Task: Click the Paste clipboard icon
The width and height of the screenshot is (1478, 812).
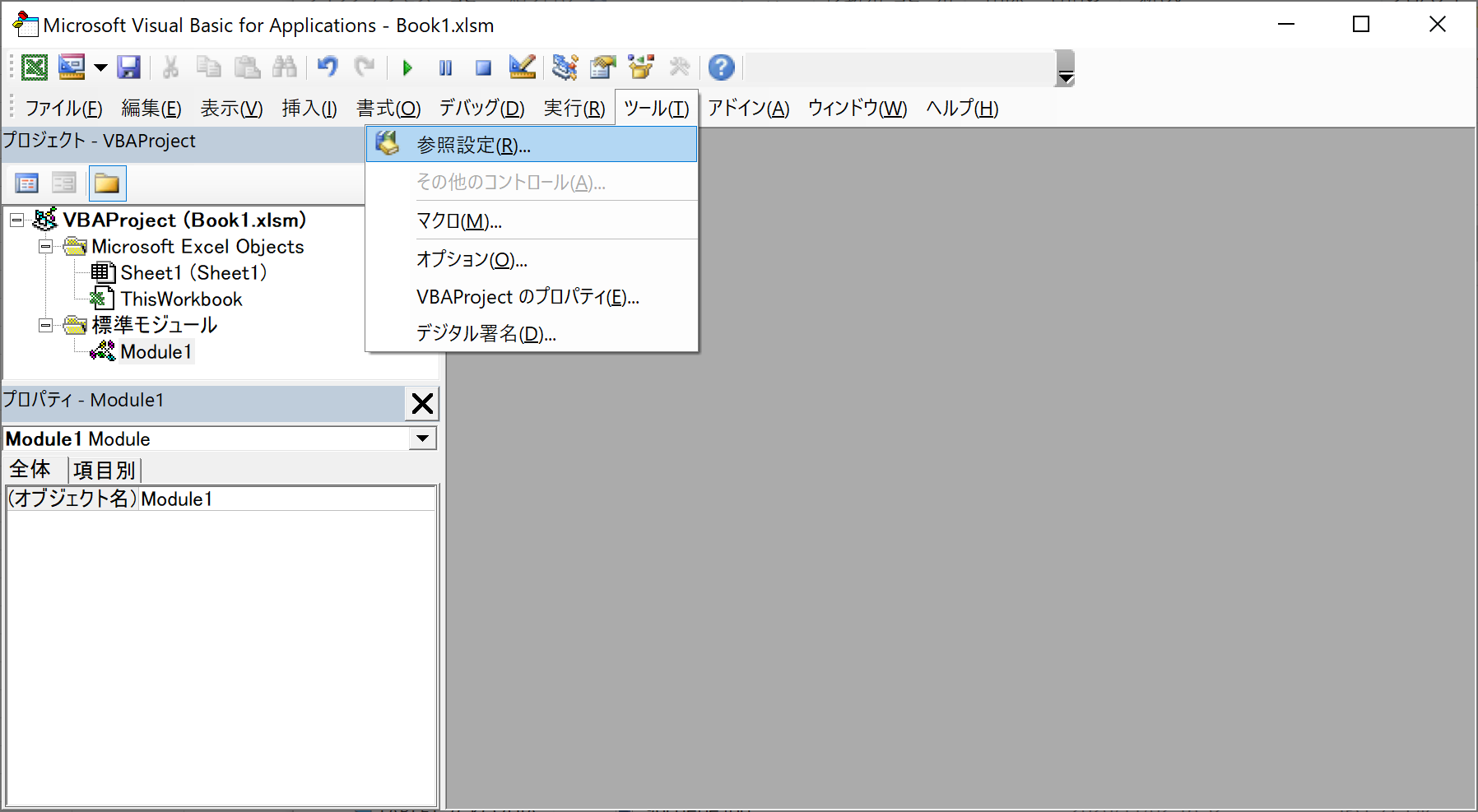Action: click(x=247, y=67)
